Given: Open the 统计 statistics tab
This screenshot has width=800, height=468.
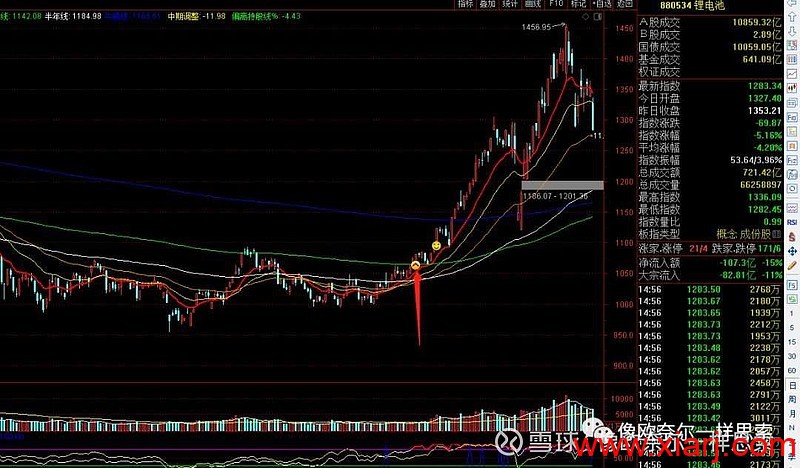Looking at the screenshot, I should click(510, 4).
